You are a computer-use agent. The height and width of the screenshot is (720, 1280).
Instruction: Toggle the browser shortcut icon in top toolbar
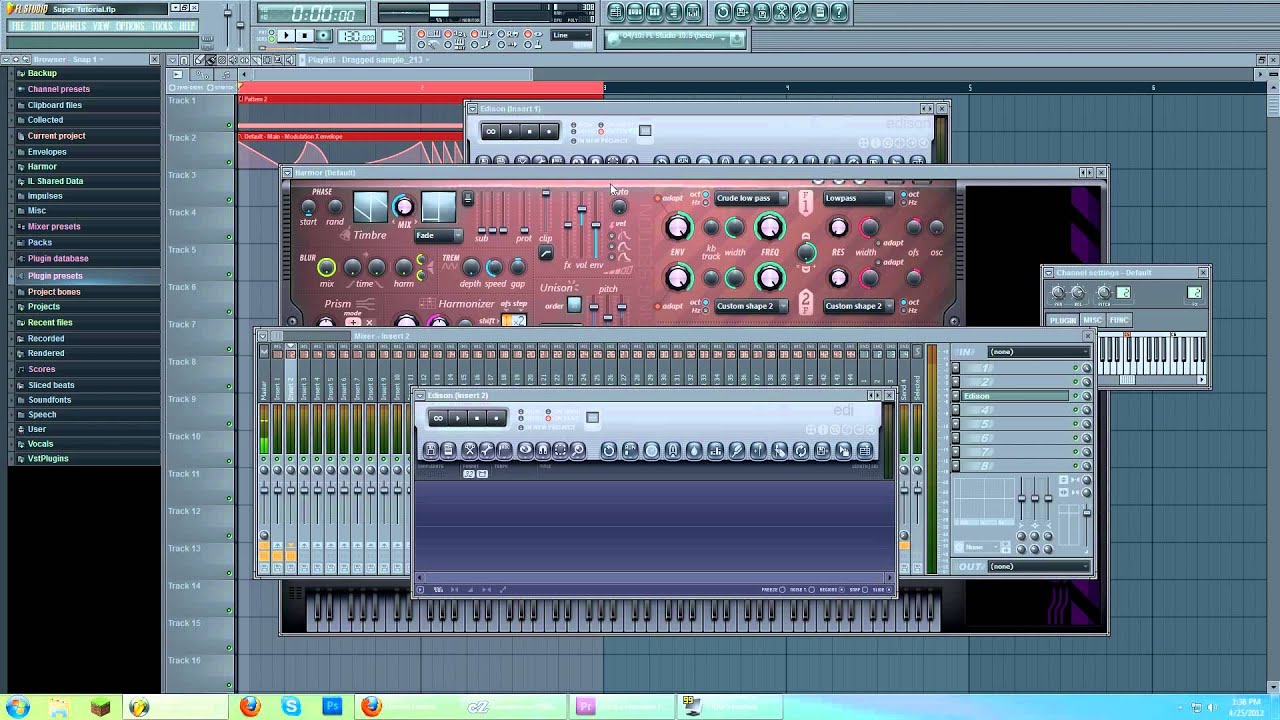click(x=673, y=12)
